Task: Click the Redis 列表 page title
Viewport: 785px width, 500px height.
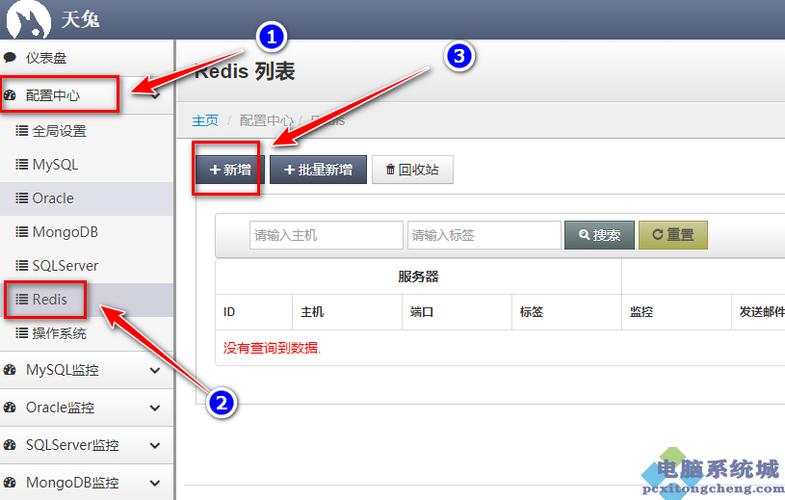Action: (x=244, y=71)
